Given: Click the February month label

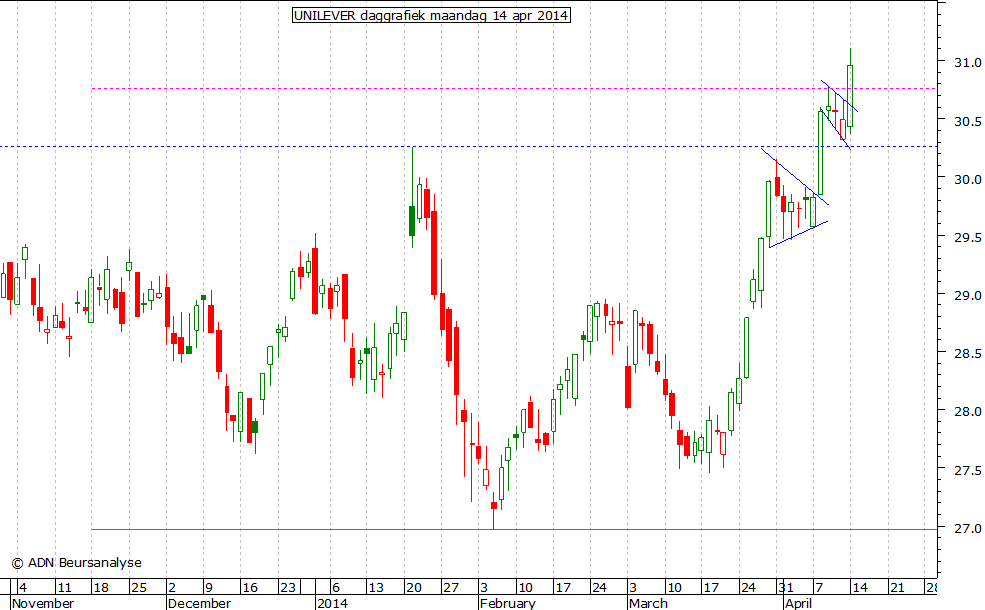Looking at the screenshot, I should 508,603.
